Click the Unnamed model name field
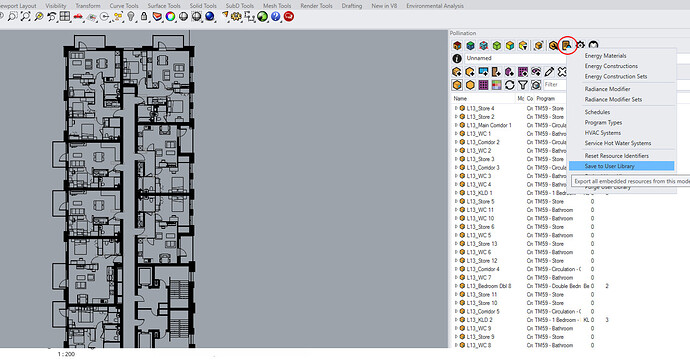Image resolution: width=690 pixels, height=363 pixels. click(516, 59)
